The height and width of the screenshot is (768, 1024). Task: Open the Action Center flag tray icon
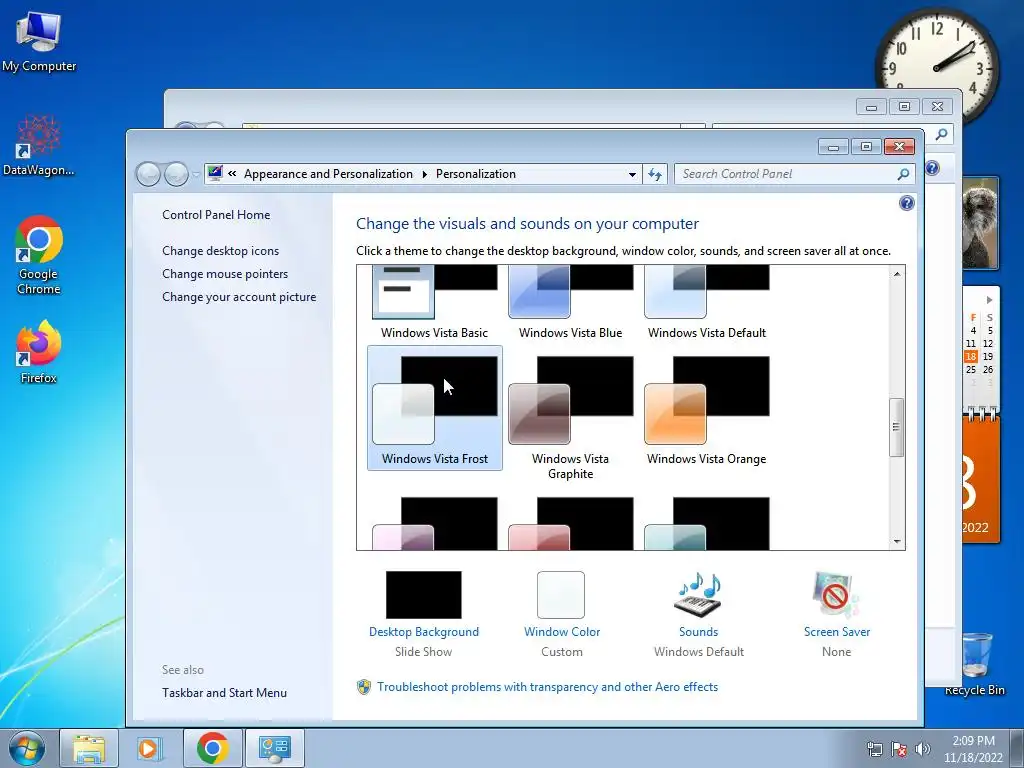coord(899,749)
